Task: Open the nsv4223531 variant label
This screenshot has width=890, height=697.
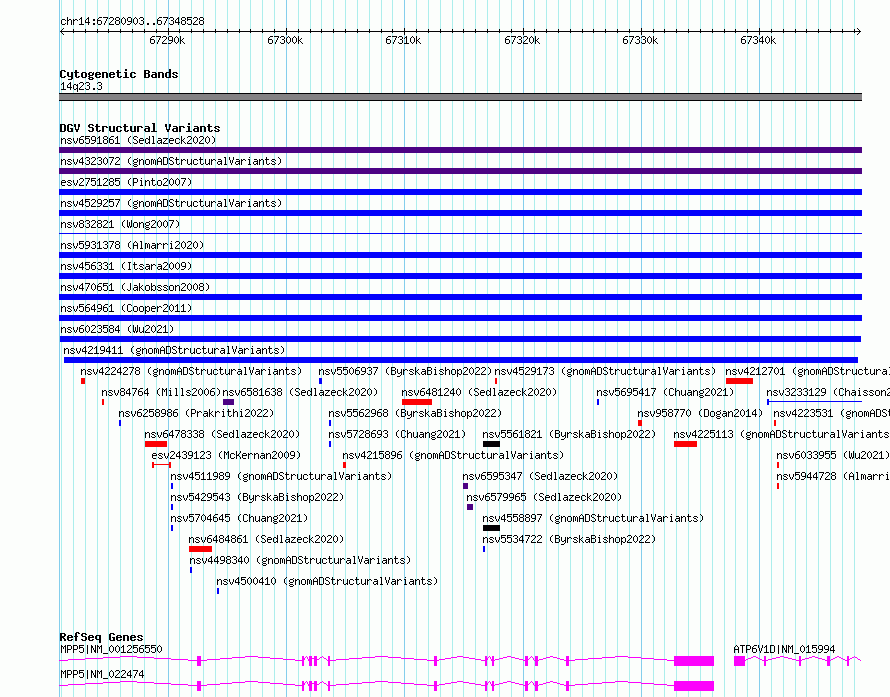Action: [831, 413]
